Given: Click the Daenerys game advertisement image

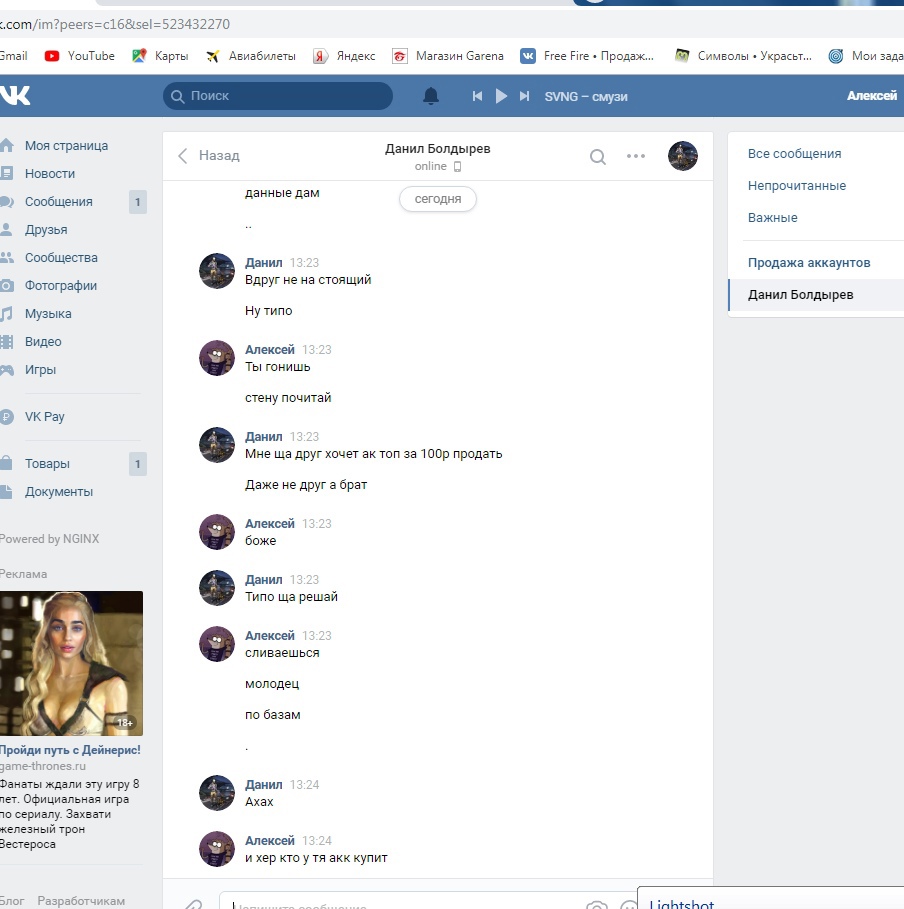Looking at the screenshot, I should pos(71,662).
